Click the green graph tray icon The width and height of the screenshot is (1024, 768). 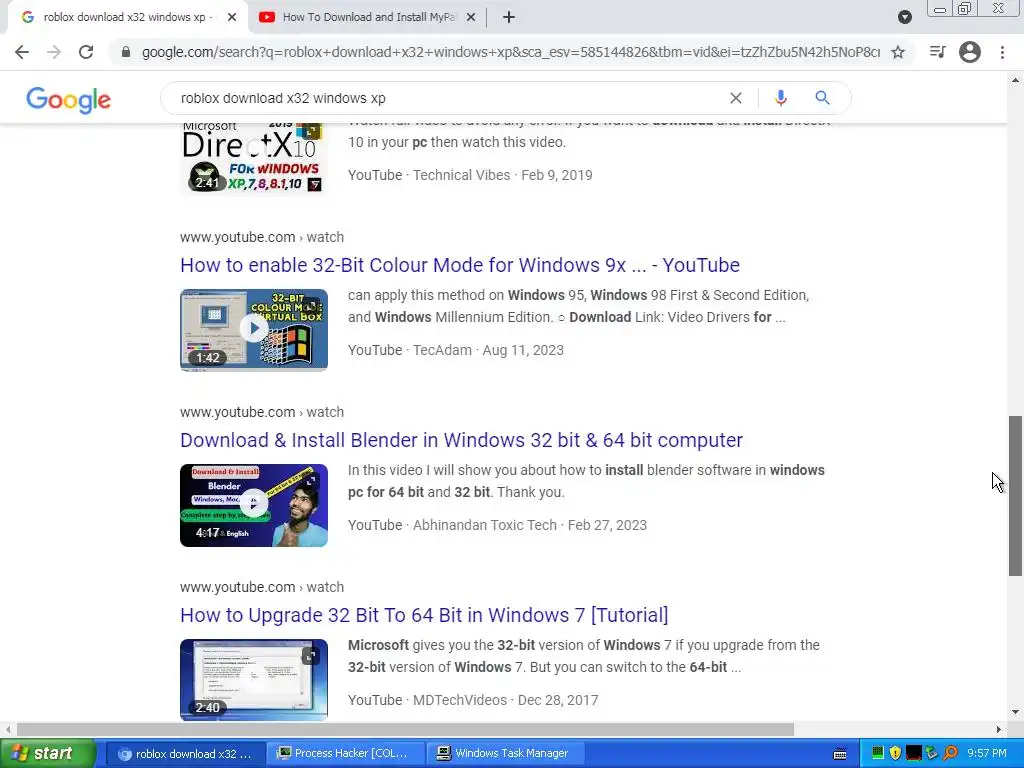[878, 753]
